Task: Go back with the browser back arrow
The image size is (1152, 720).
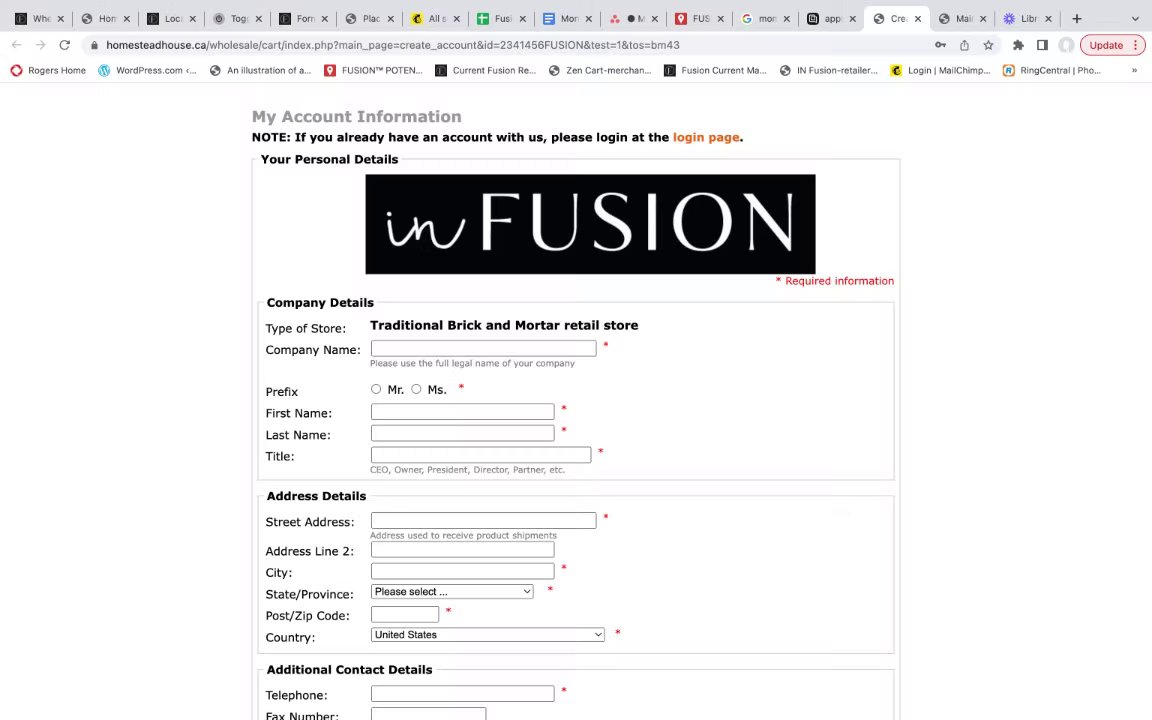Action: pyautogui.click(x=17, y=45)
